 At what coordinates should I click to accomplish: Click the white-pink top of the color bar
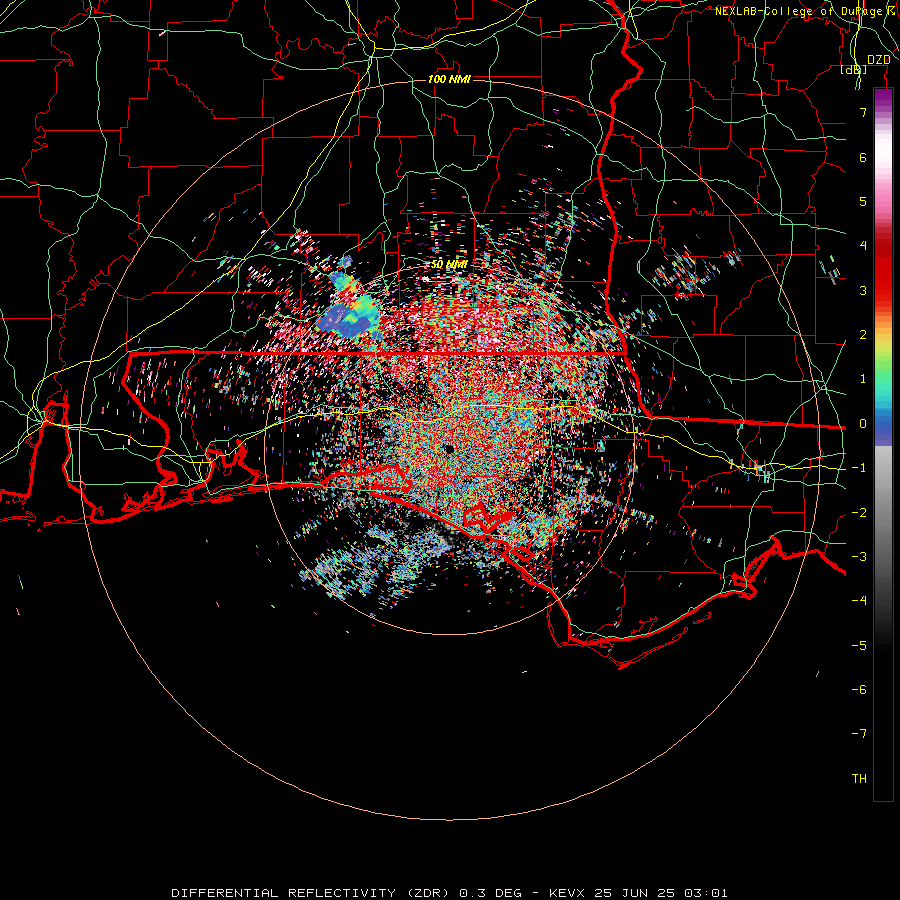tap(883, 149)
